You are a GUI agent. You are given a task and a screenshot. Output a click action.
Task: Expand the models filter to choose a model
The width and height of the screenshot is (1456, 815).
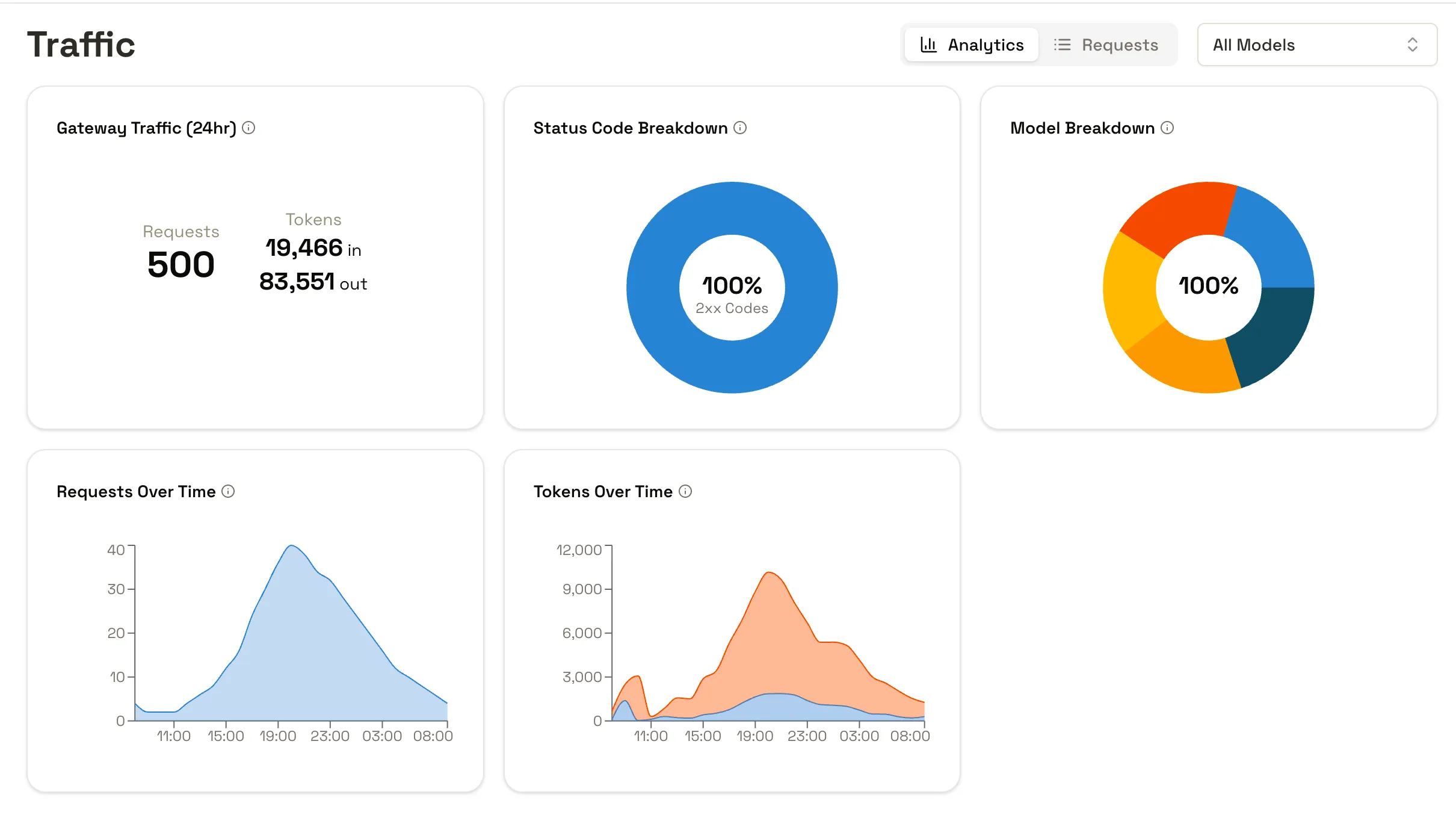click(x=1316, y=45)
